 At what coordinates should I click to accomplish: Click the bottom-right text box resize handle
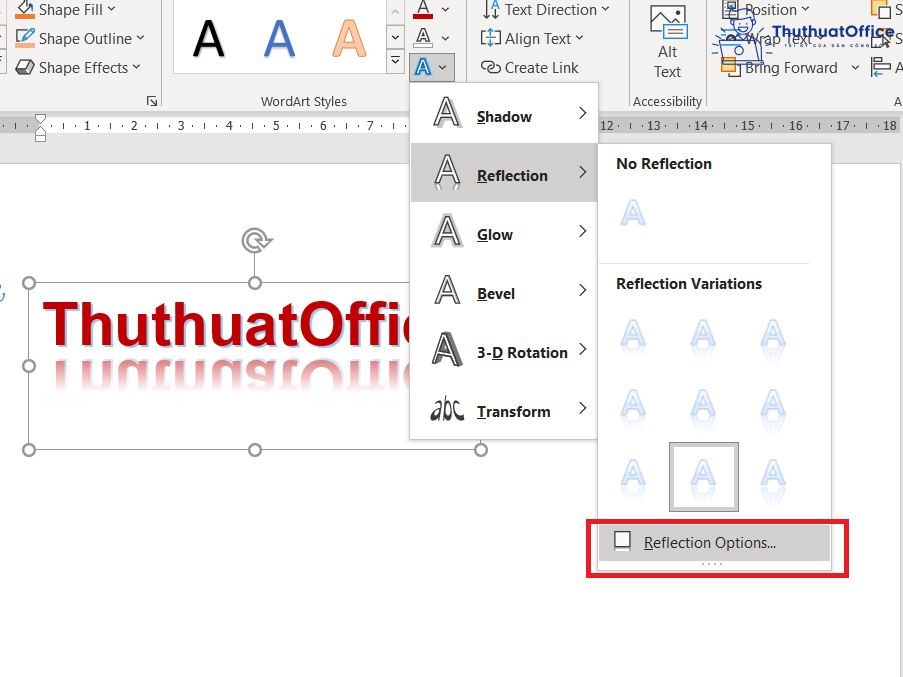click(481, 450)
